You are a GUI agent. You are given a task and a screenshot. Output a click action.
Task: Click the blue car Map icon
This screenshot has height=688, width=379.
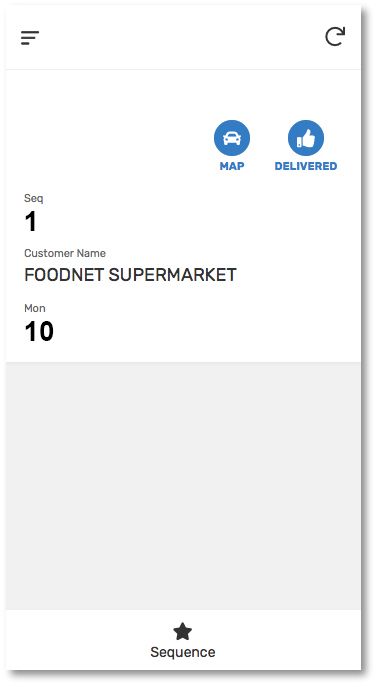[x=232, y=138]
